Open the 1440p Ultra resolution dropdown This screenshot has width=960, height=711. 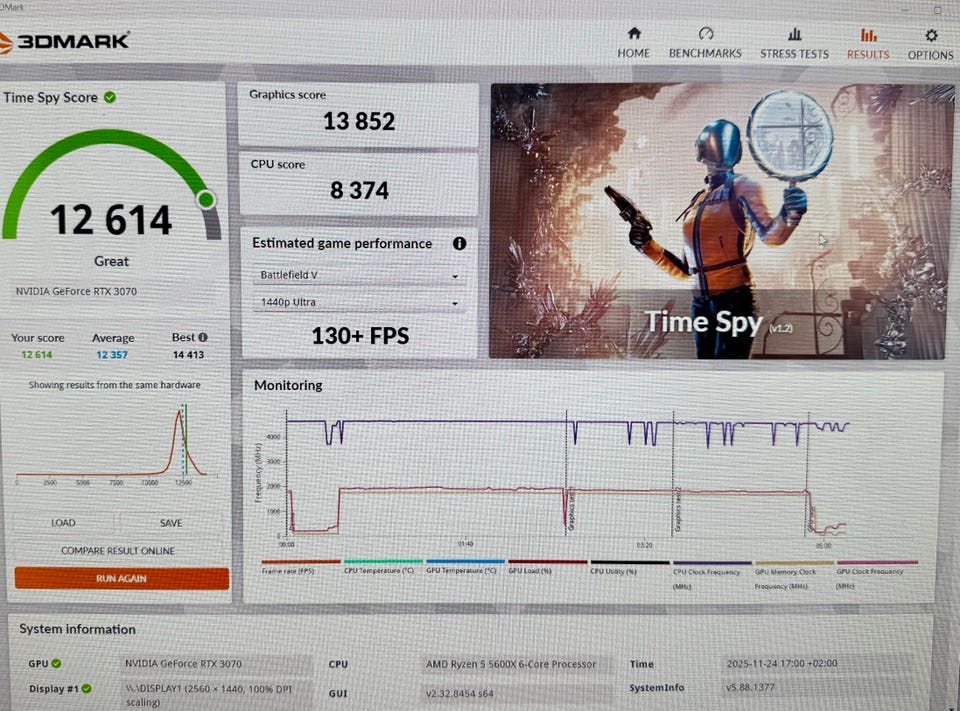click(x=359, y=303)
